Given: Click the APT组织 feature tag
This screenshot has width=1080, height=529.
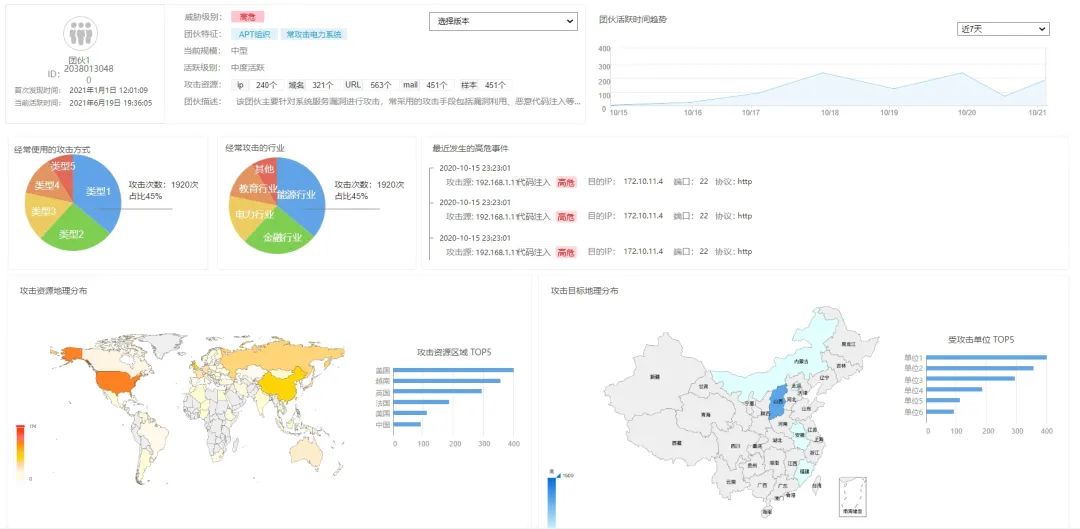Looking at the screenshot, I should click(x=254, y=34).
